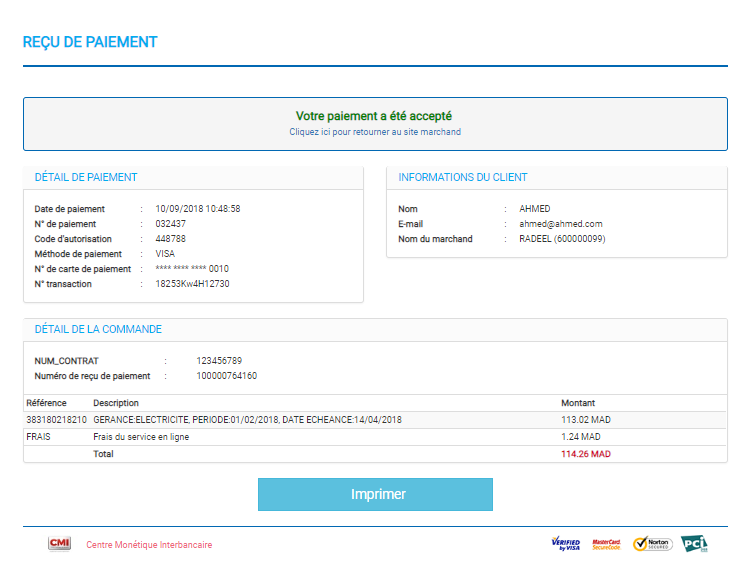Select the payment accepted confirmation message
The height and width of the screenshot is (574, 742).
(x=375, y=116)
